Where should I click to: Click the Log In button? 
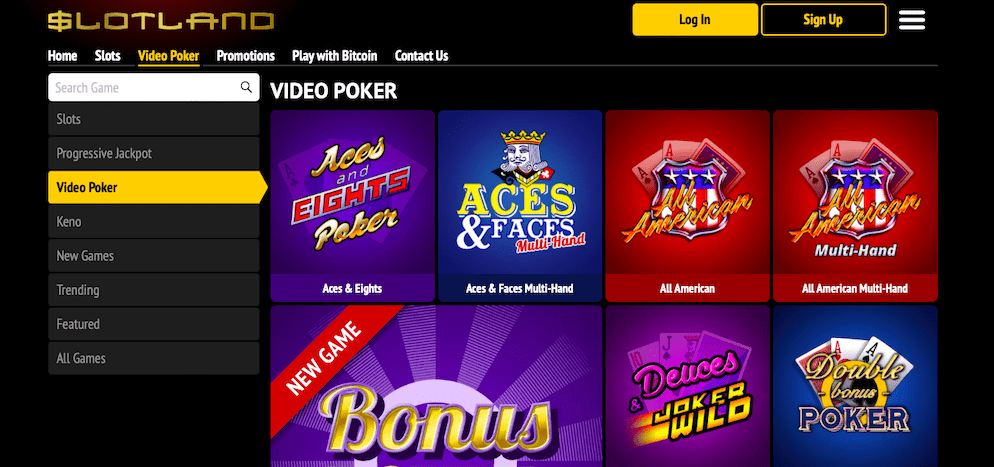695,20
